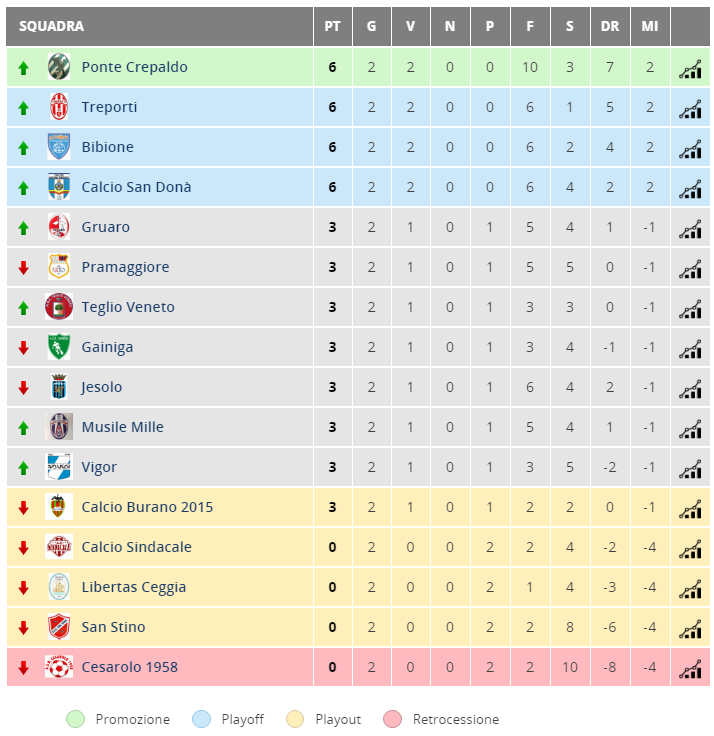
Task: Click the DR column header
Action: click(610, 26)
